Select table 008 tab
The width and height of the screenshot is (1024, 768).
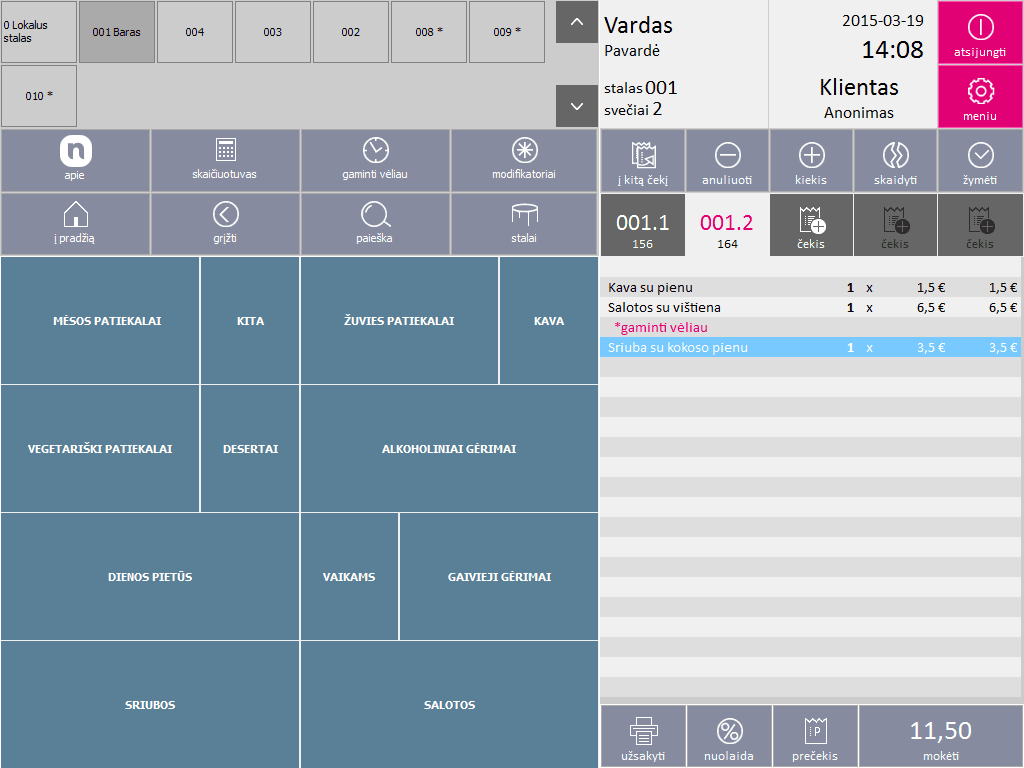(429, 32)
